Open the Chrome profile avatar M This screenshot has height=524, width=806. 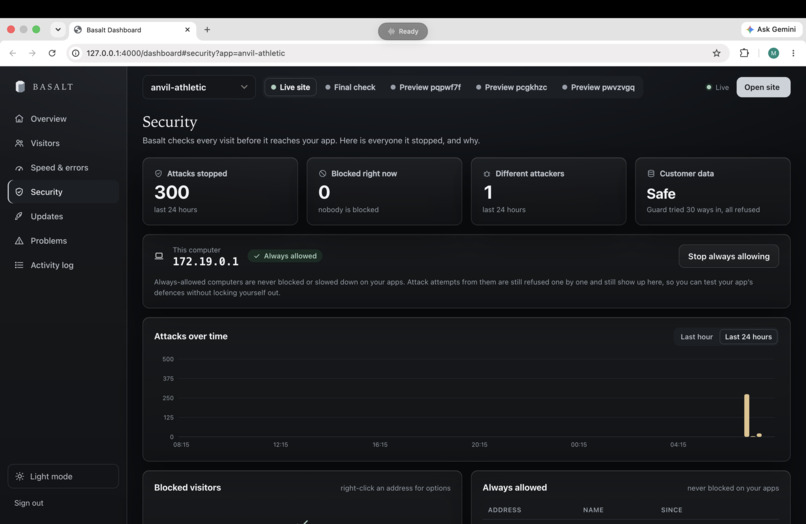click(x=773, y=53)
